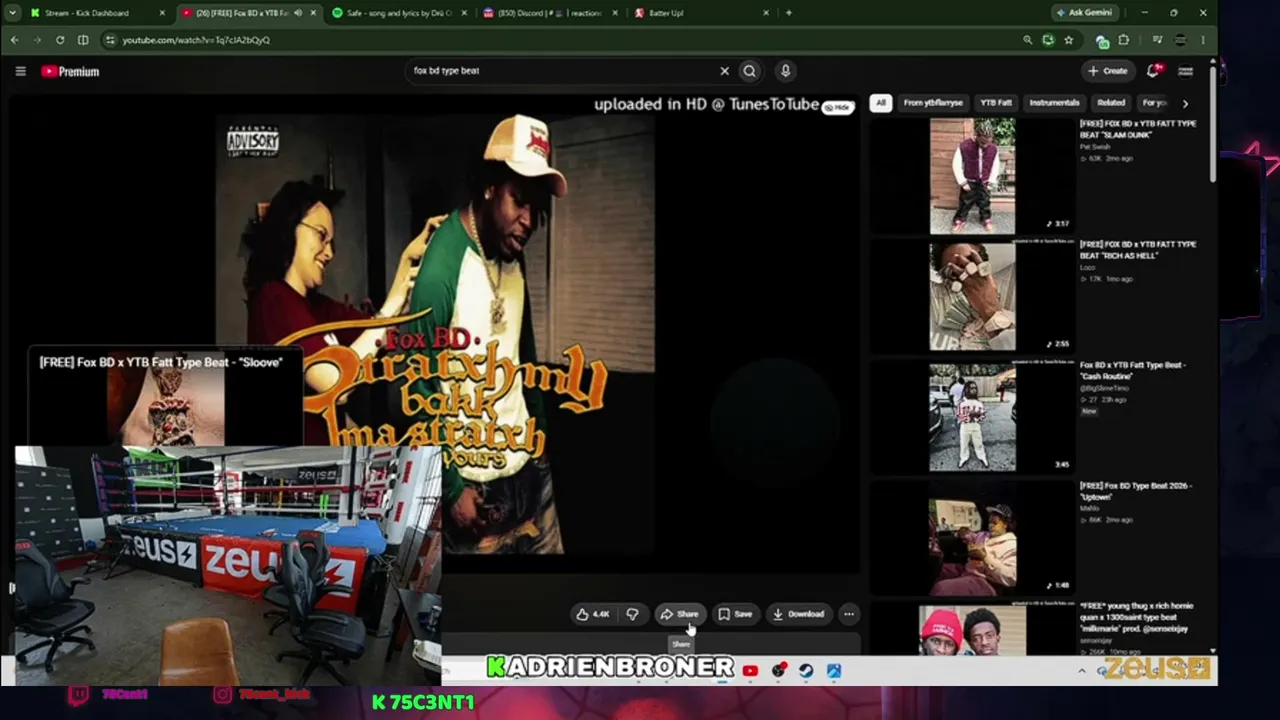The width and height of the screenshot is (1280, 720).
Task: Open the young thug millimarie beat thumbnail
Action: [972, 629]
